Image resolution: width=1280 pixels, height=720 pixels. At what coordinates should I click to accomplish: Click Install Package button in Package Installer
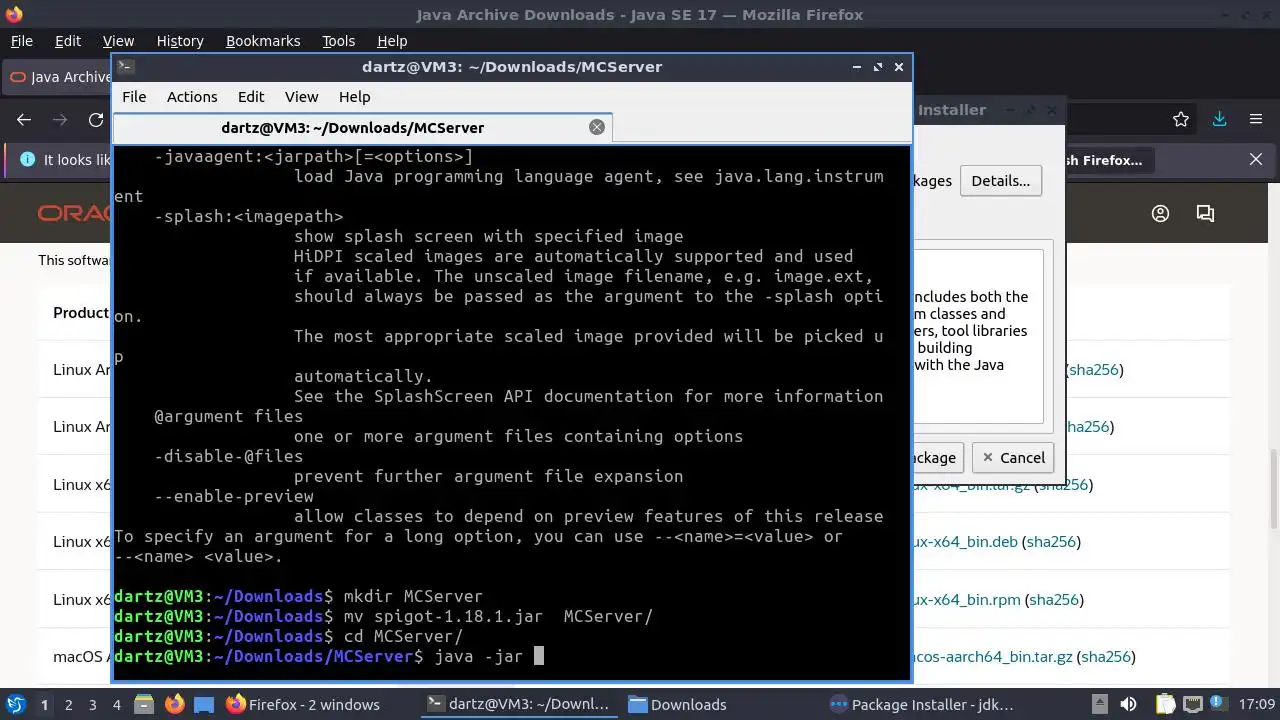[937, 458]
